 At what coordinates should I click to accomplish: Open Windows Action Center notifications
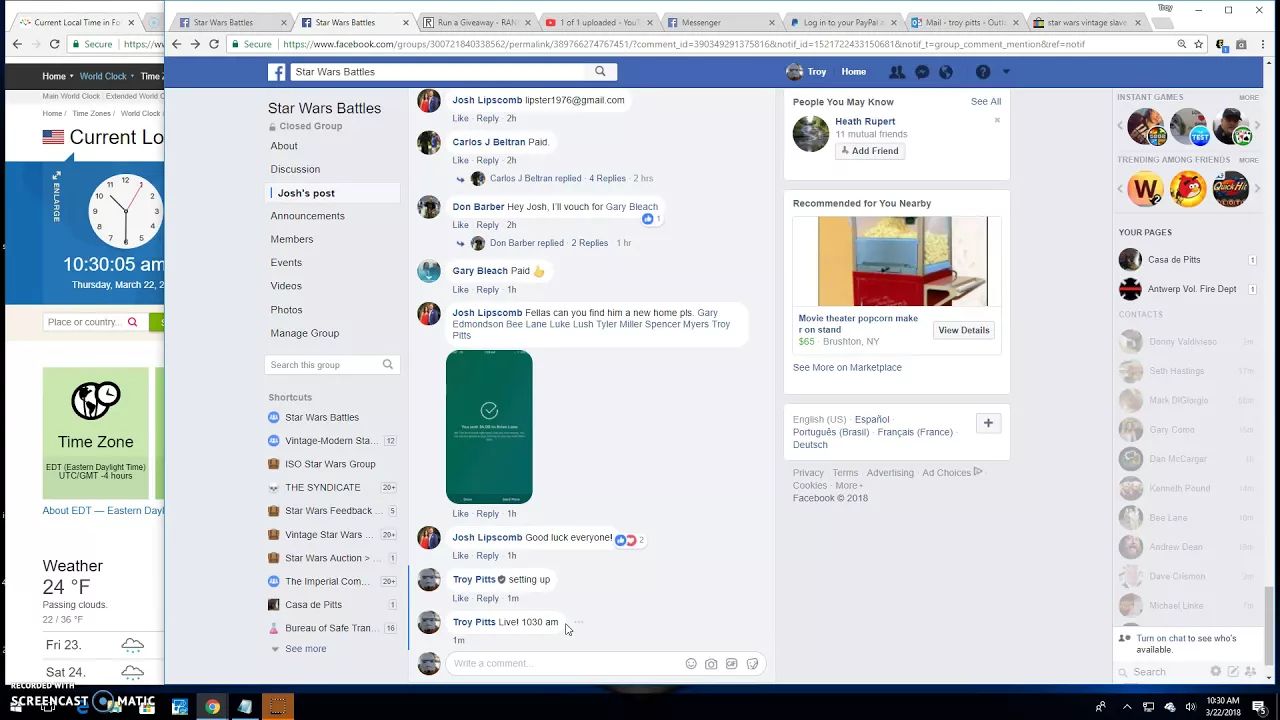[x=1261, y=707]
